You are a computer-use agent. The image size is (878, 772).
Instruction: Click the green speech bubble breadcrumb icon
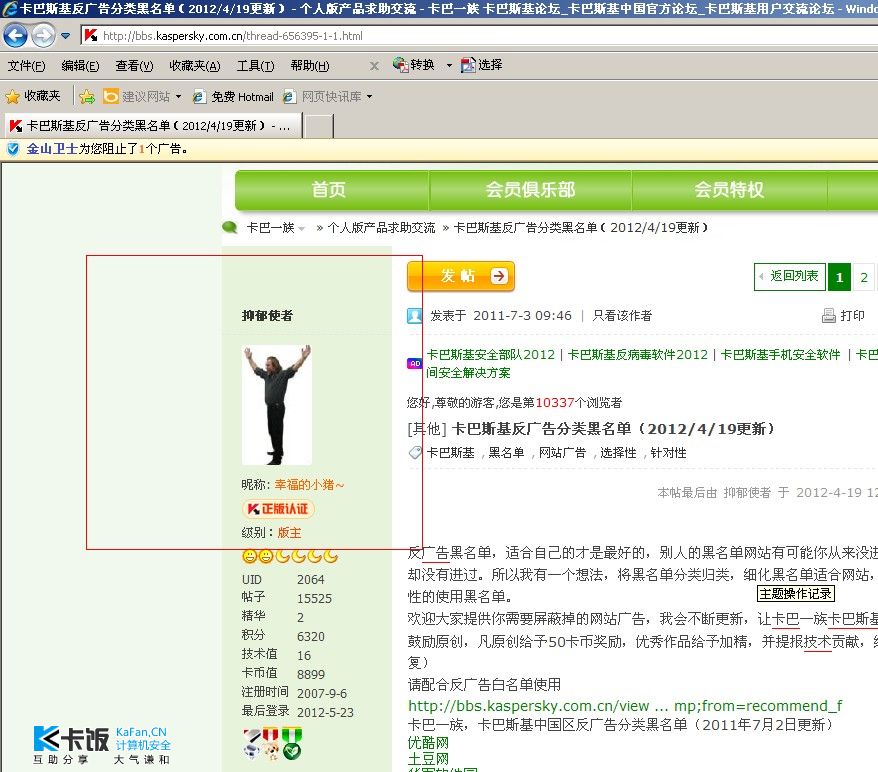click(x=230, y=227)
